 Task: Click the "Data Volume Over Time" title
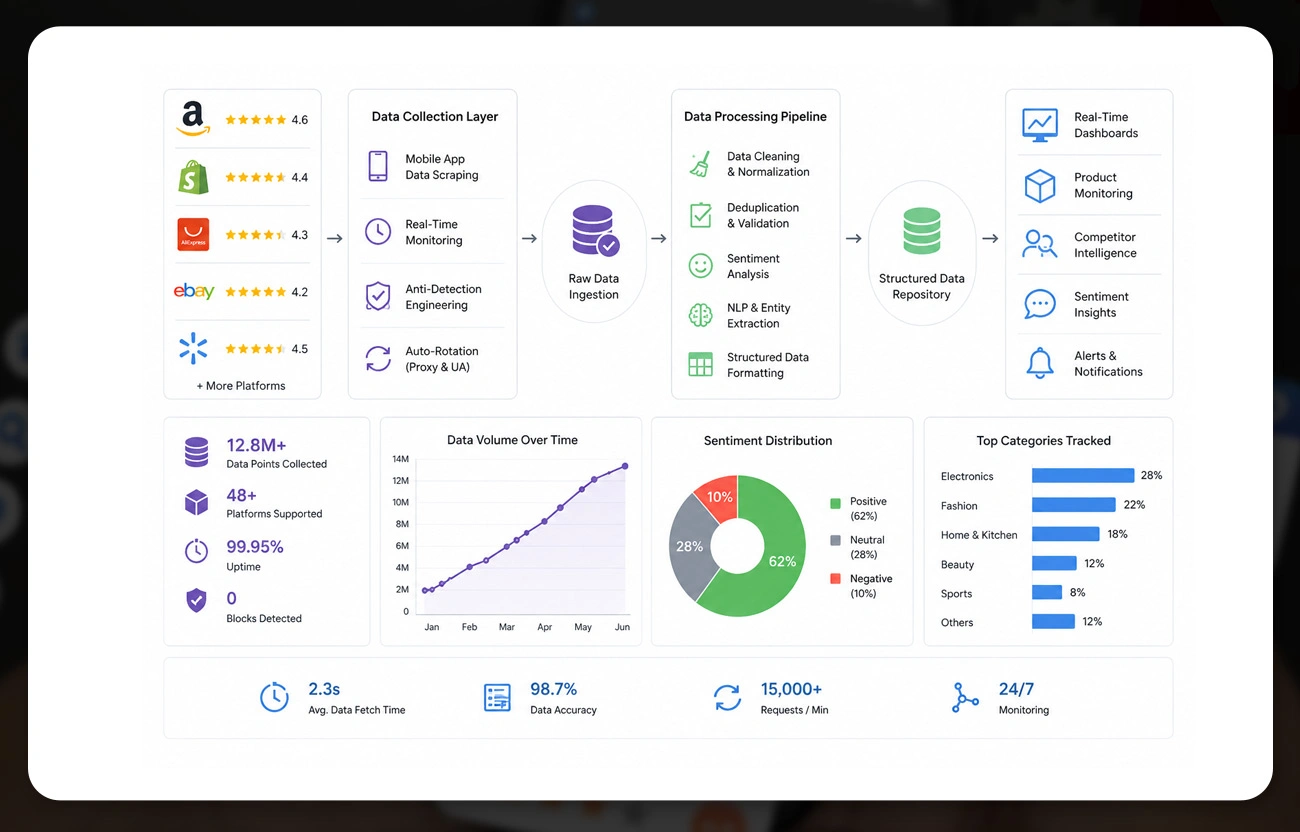pos(512,440)
